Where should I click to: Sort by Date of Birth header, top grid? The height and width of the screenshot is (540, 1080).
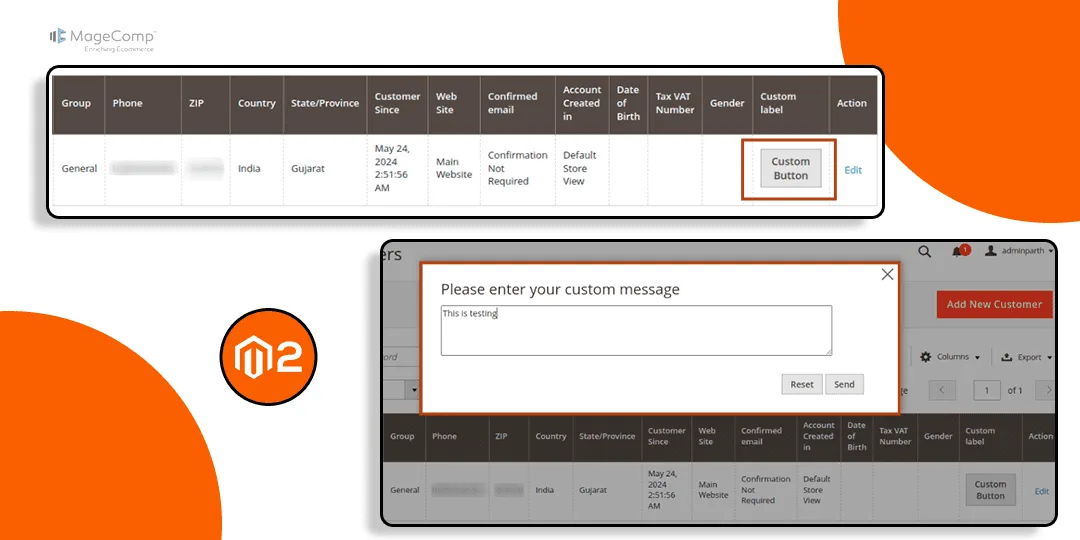tap(628, 105)
